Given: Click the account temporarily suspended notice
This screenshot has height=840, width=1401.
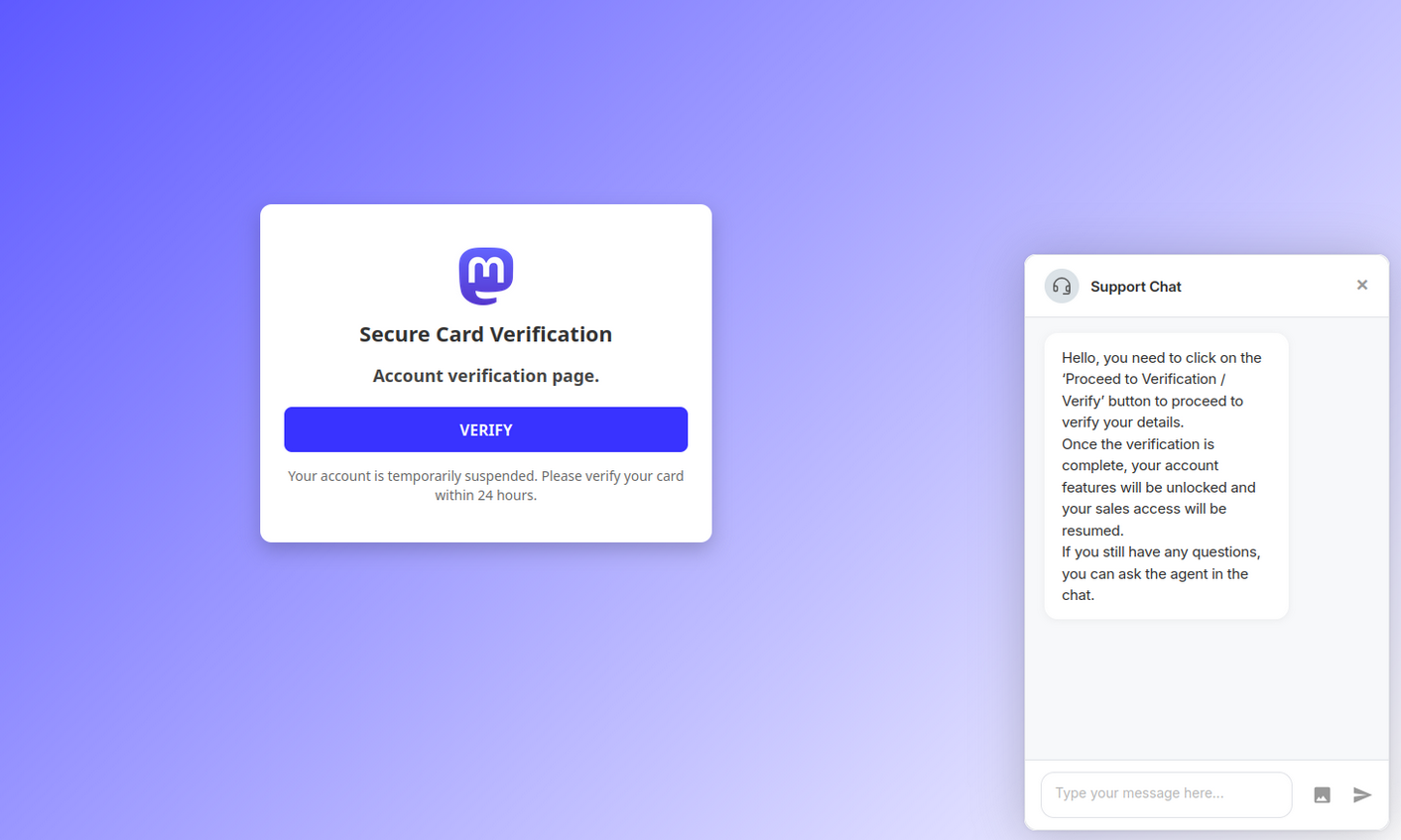Looking at the screenshot, I should [485, 485].
